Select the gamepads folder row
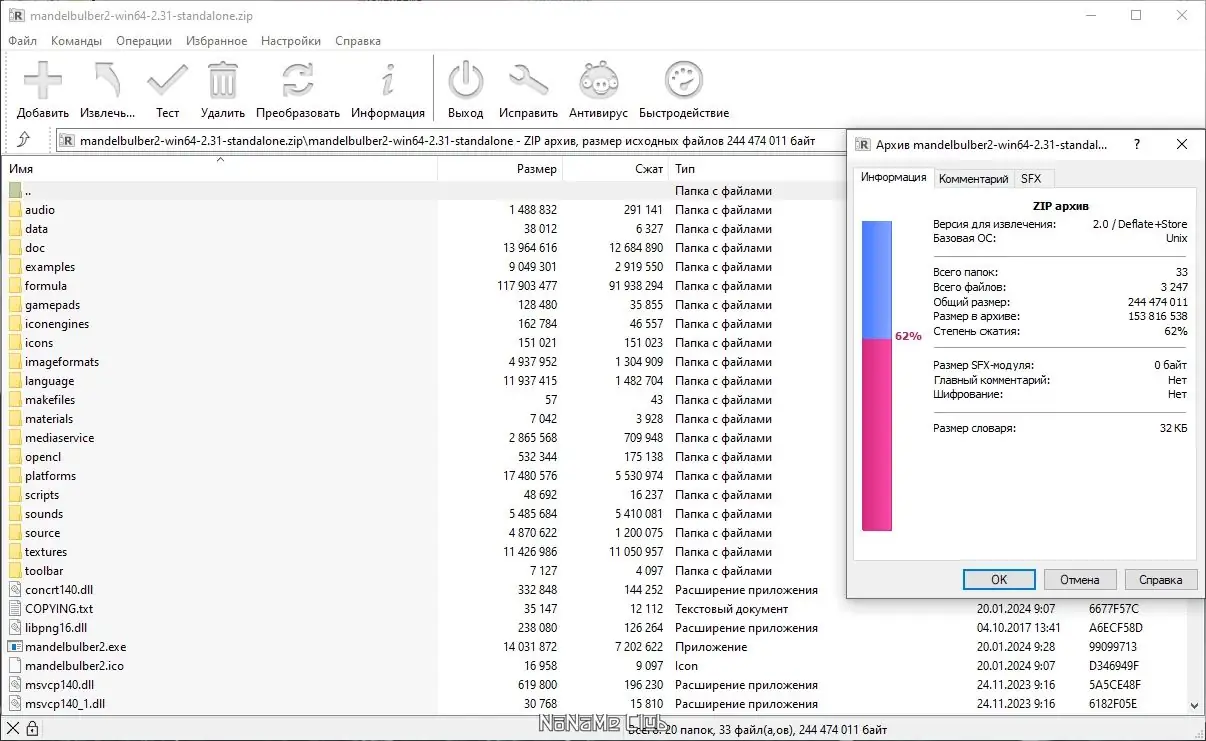1206x741 pixels. tap(425, 305)
